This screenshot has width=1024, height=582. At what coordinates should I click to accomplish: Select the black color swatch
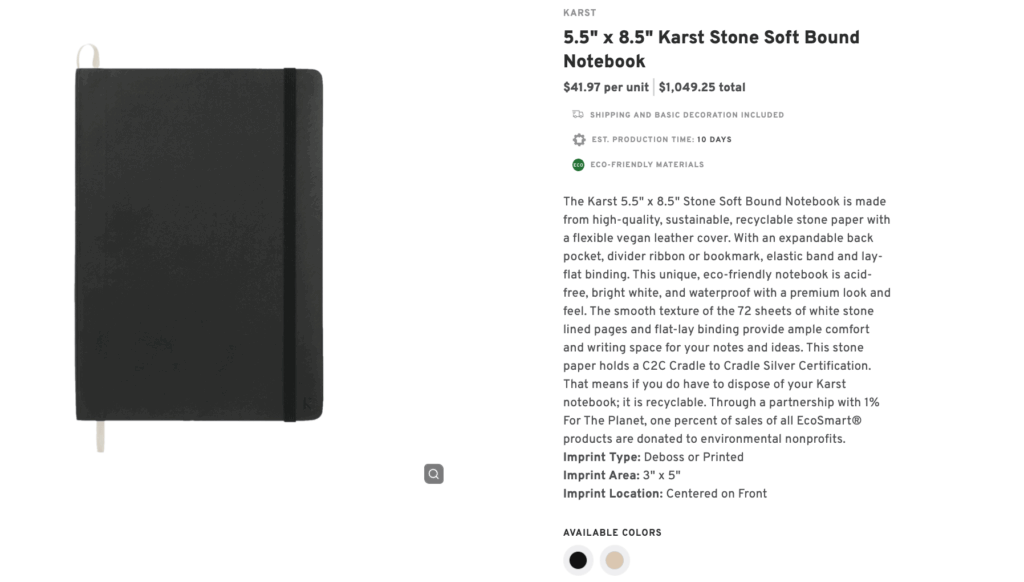(577, 560)
